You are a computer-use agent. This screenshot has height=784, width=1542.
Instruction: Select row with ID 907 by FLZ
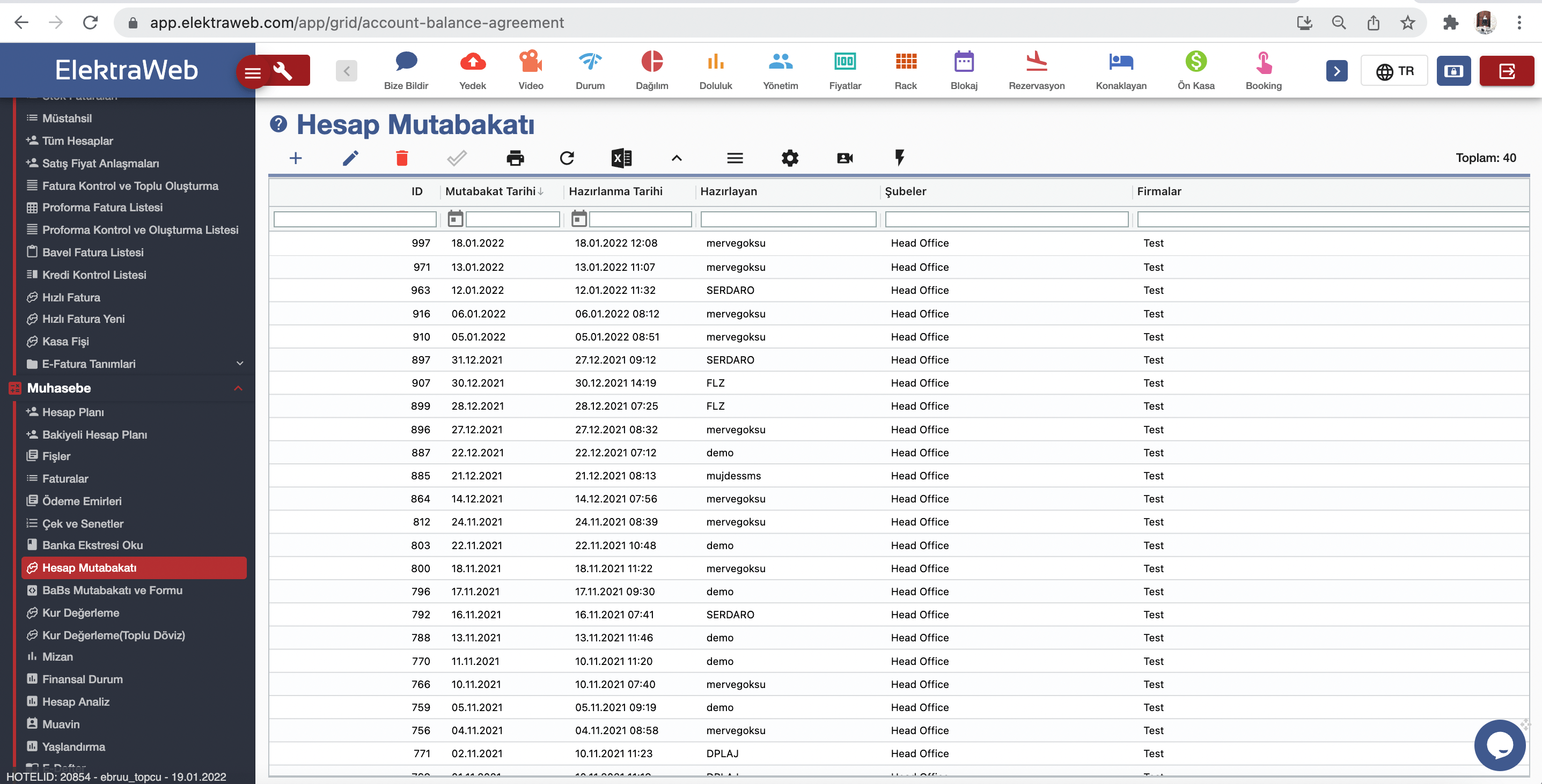pos(899,383)
